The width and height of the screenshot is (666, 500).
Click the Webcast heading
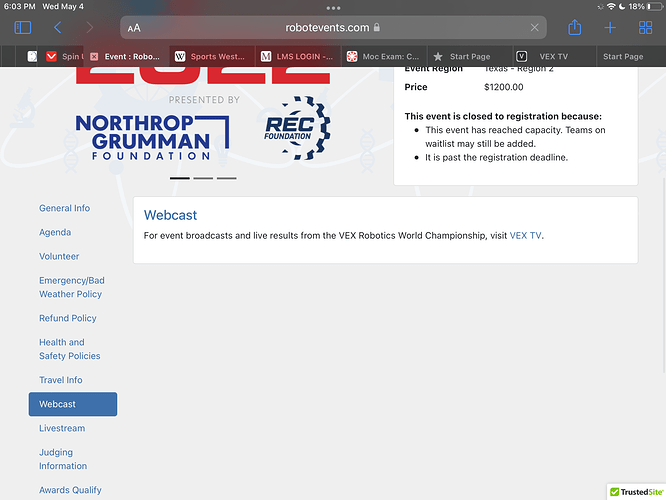pos(170,215)
